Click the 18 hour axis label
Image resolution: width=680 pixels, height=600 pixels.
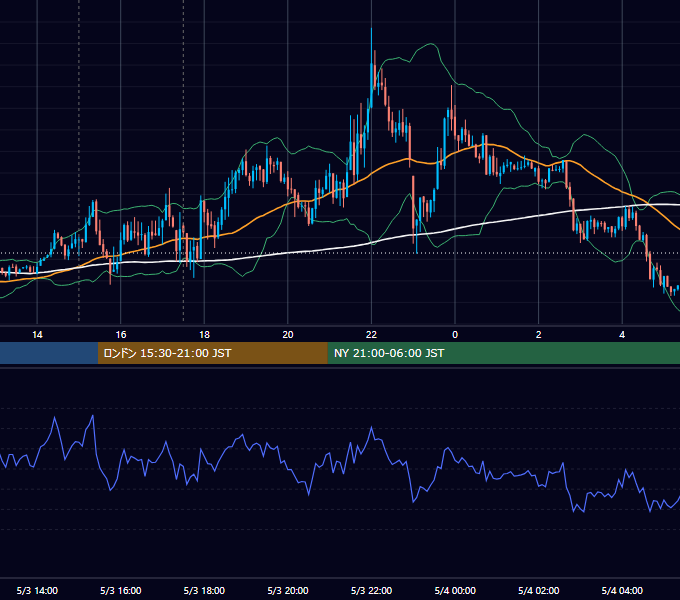(x=204, y=335)
